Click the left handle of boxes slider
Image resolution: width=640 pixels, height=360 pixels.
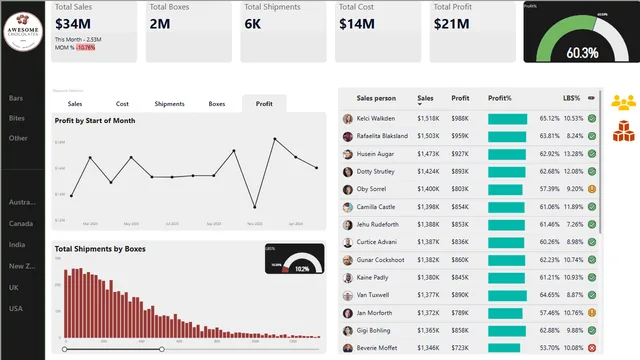(x=64, y=349)
